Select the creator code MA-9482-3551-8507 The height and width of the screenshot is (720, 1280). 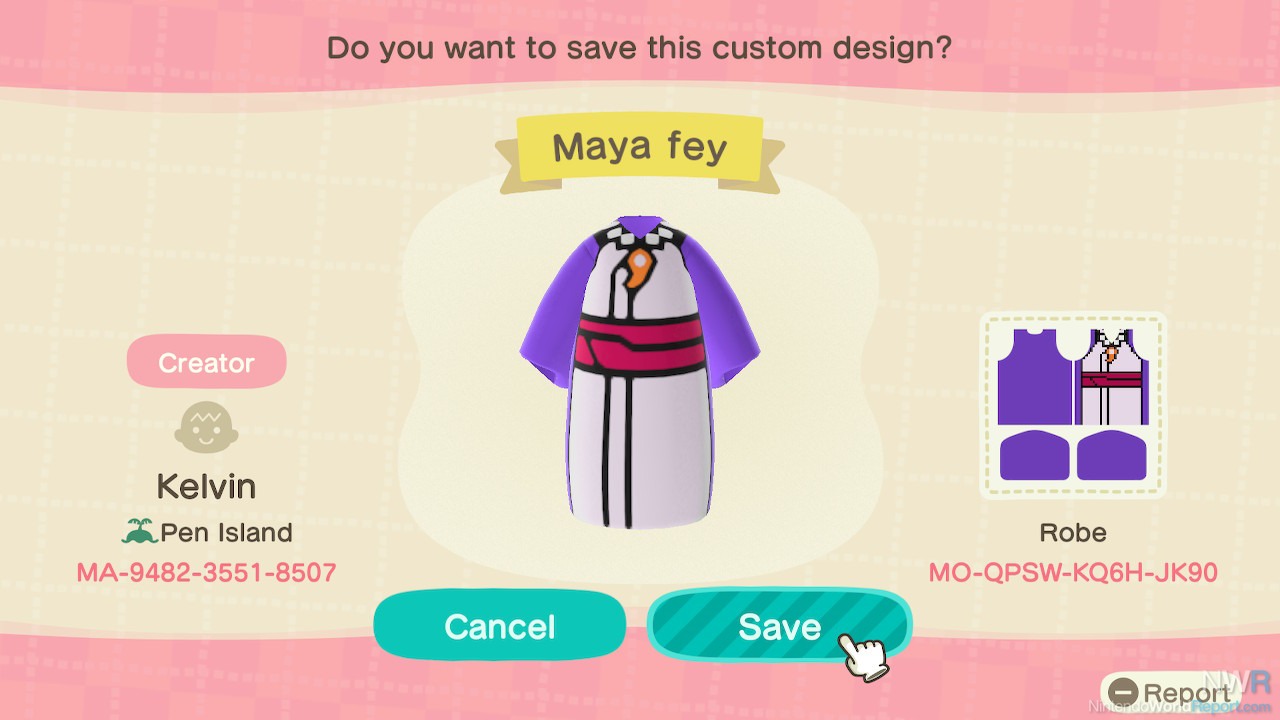[x=206, y=573]
